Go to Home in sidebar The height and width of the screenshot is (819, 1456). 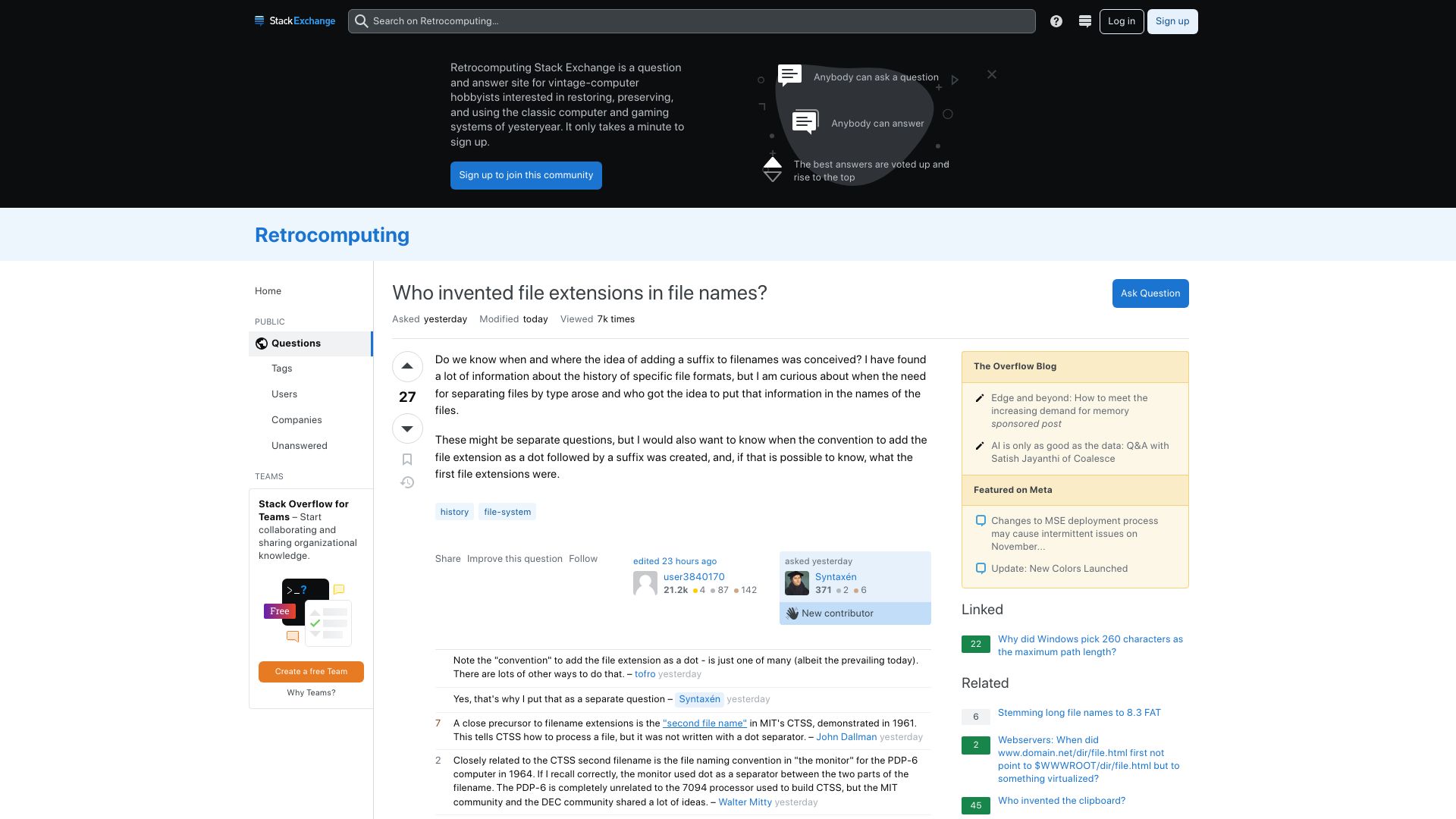pos(268,291)
